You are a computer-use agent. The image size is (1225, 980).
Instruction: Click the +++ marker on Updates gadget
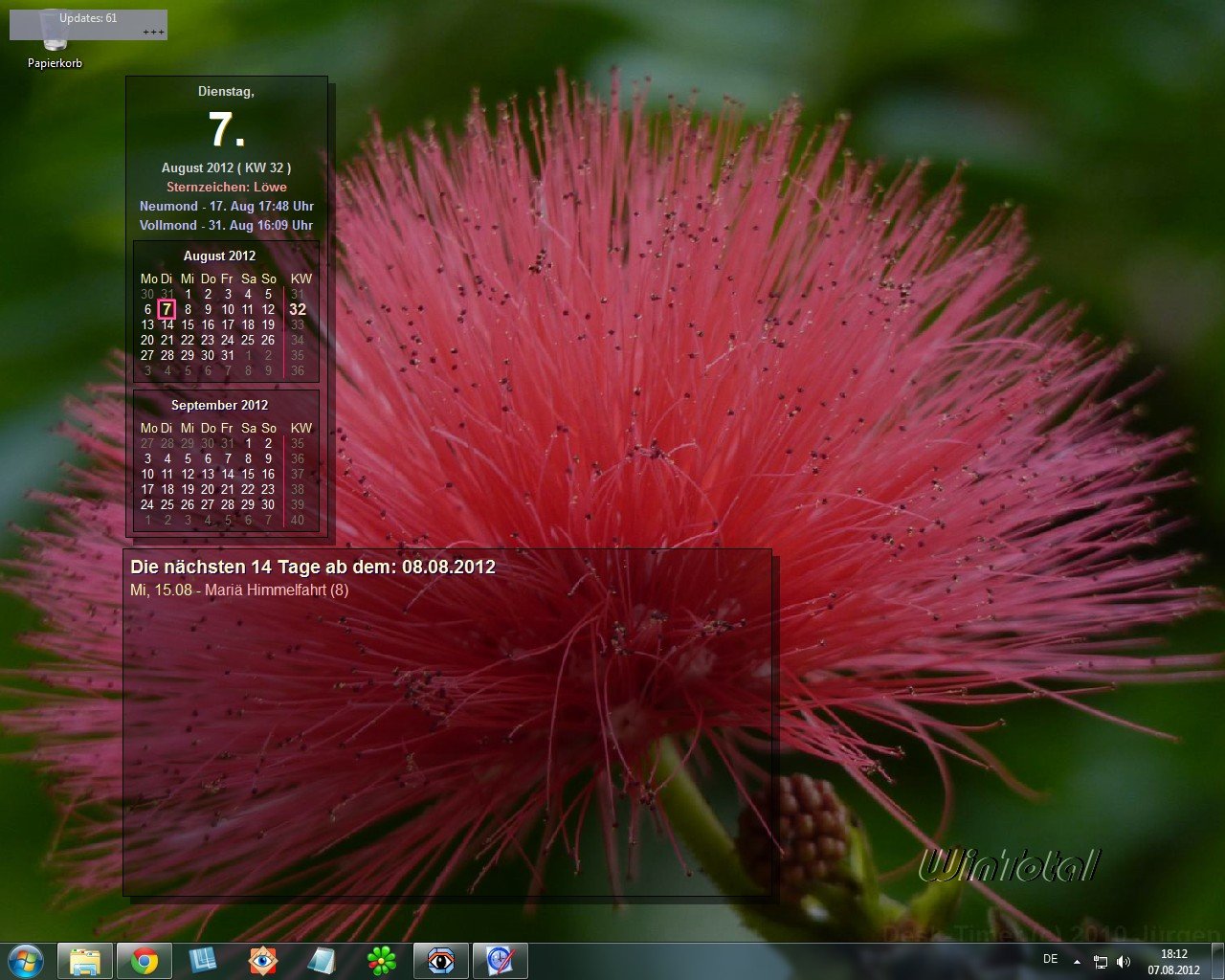[x=153, y=33]
